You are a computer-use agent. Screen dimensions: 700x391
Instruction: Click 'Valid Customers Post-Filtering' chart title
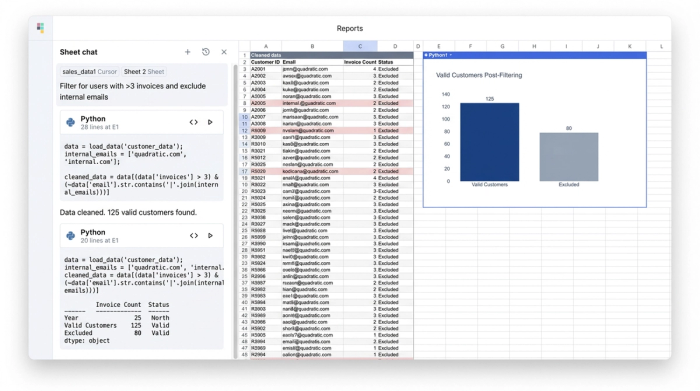(x=479, y=75)
